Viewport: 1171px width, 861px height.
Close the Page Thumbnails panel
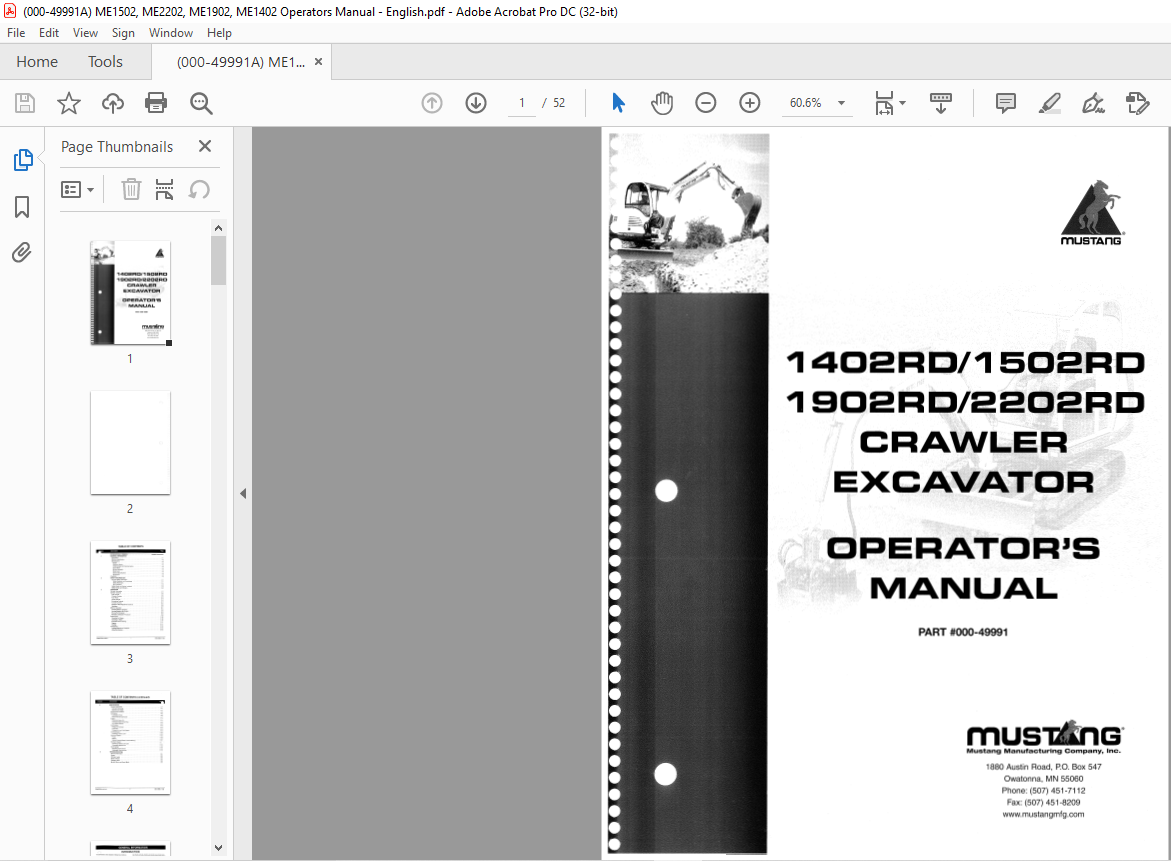point(205,146)
